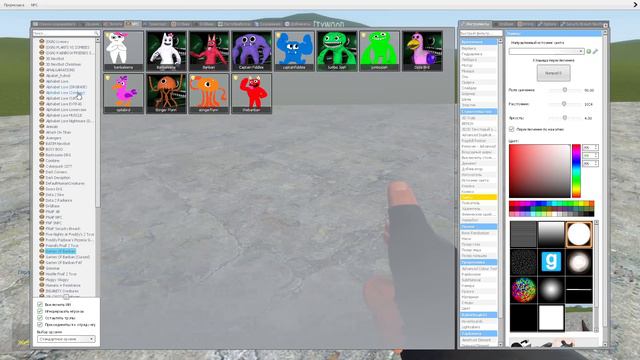The height and width of the screenshot is (360, 640).
Task: Click the lamp key bind button
Action: (553, 73)
